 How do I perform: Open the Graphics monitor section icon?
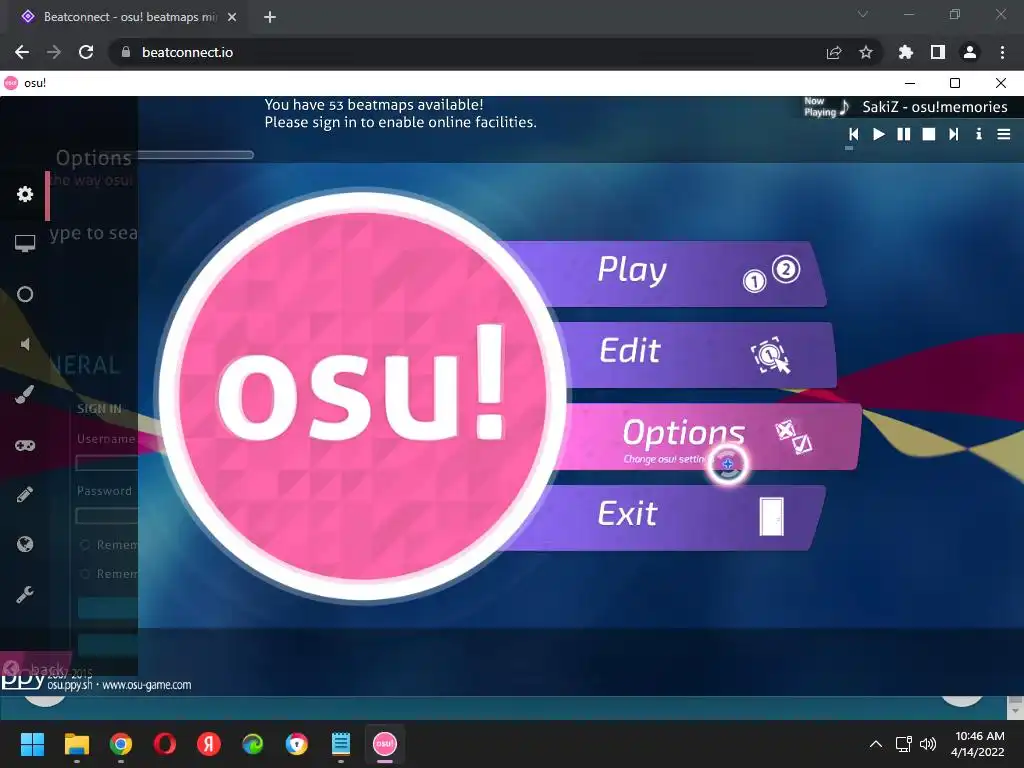pos(25,244)
